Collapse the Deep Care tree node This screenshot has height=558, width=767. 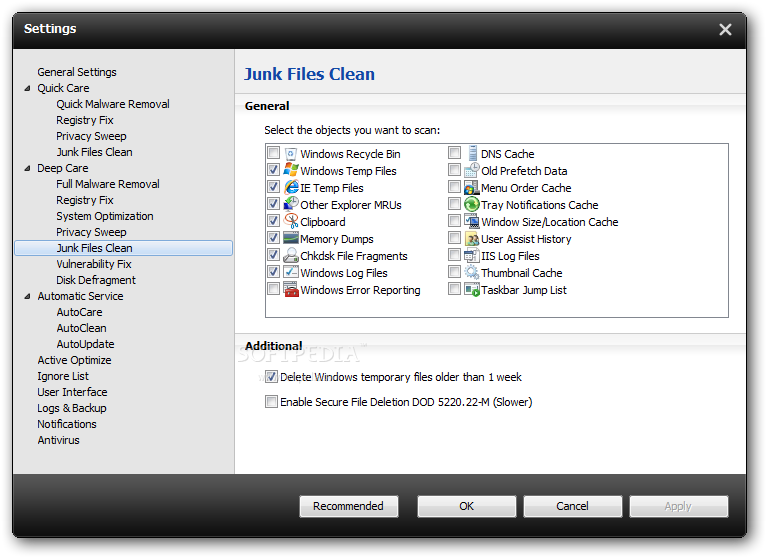click(27, 168)
